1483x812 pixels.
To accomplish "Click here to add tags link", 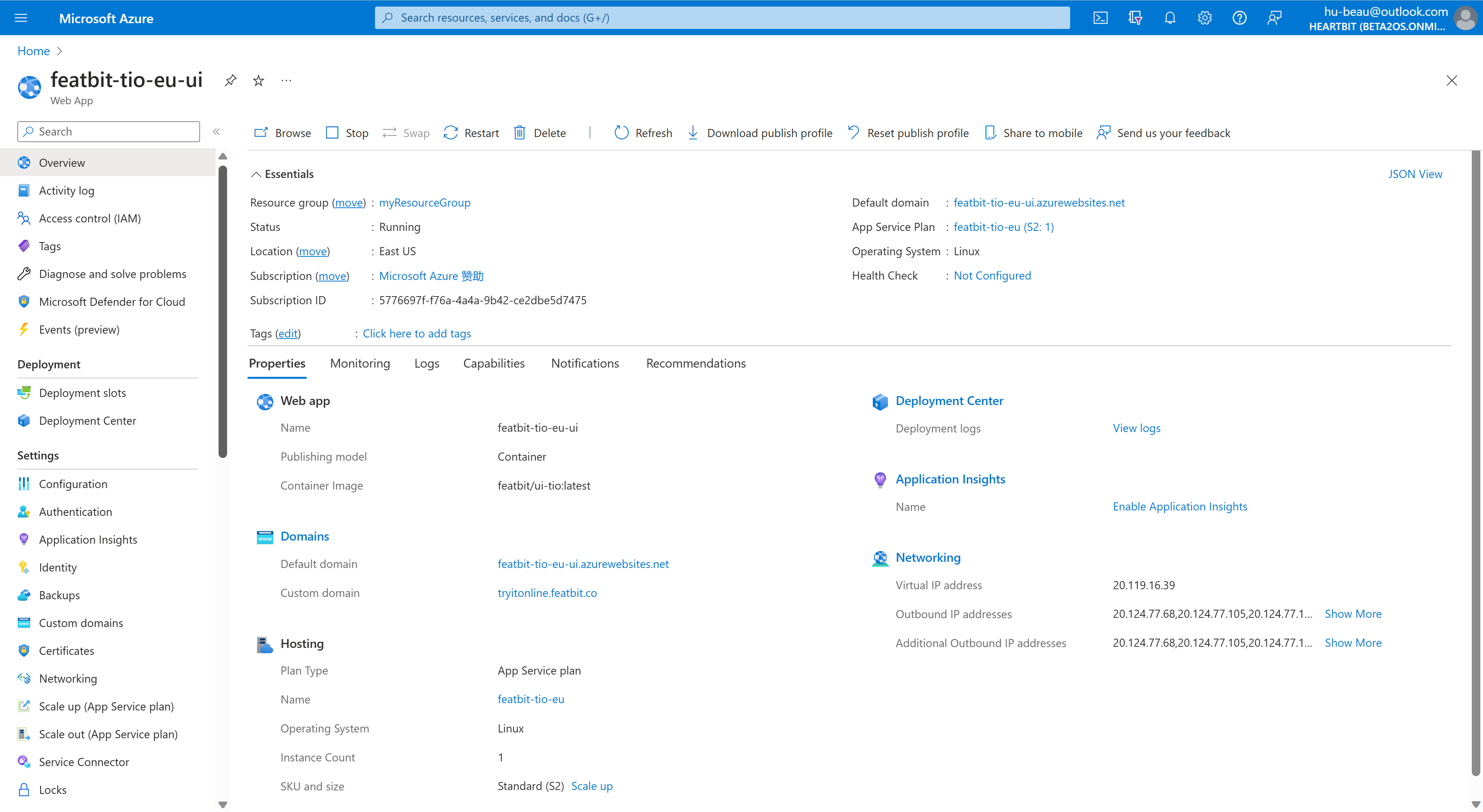I will [417, 333].
